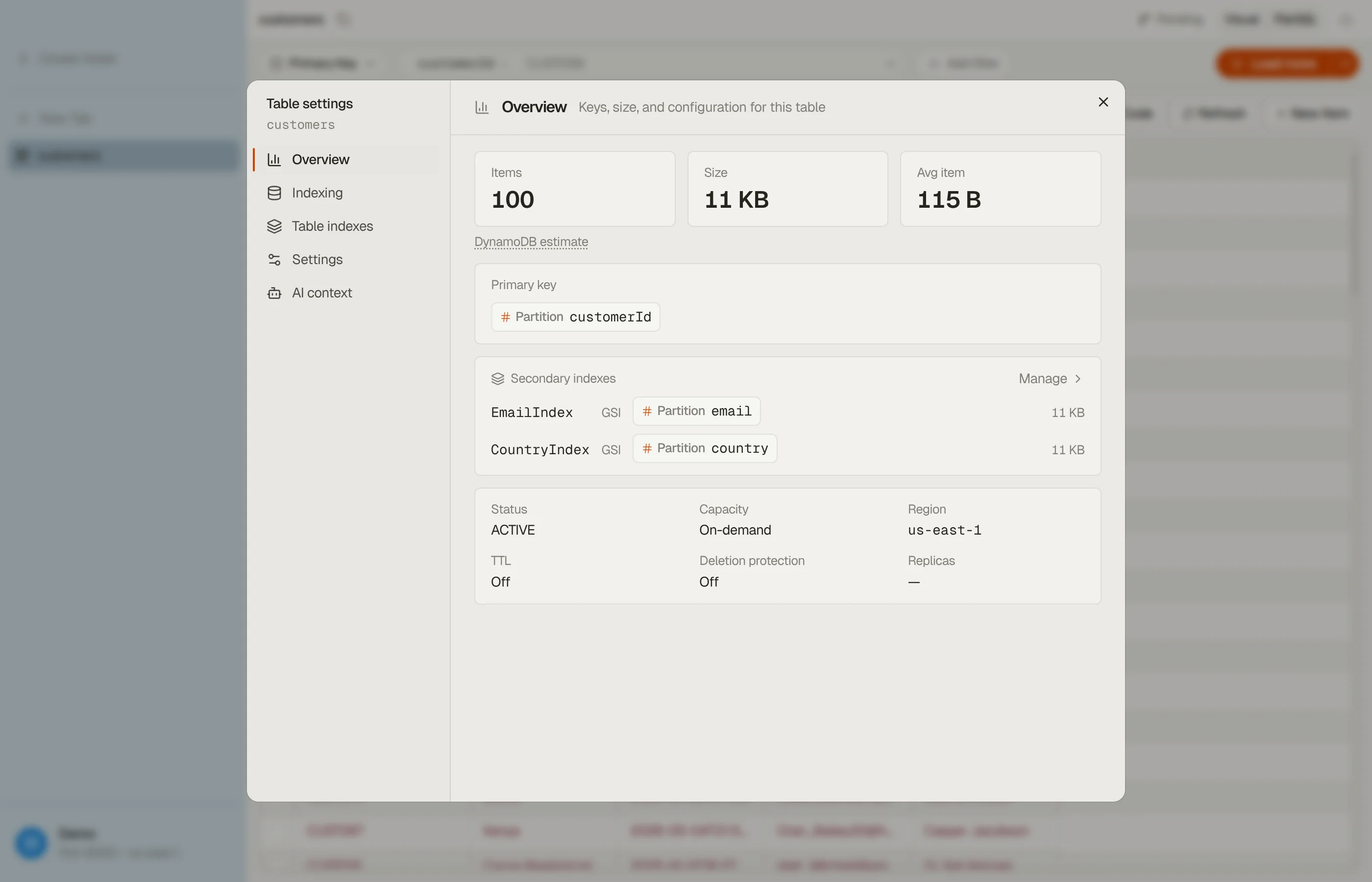The image size is (1372, 882).
Task: Click the 11 KB size of EmailIndex
Action: click(x=1067, y=413)
